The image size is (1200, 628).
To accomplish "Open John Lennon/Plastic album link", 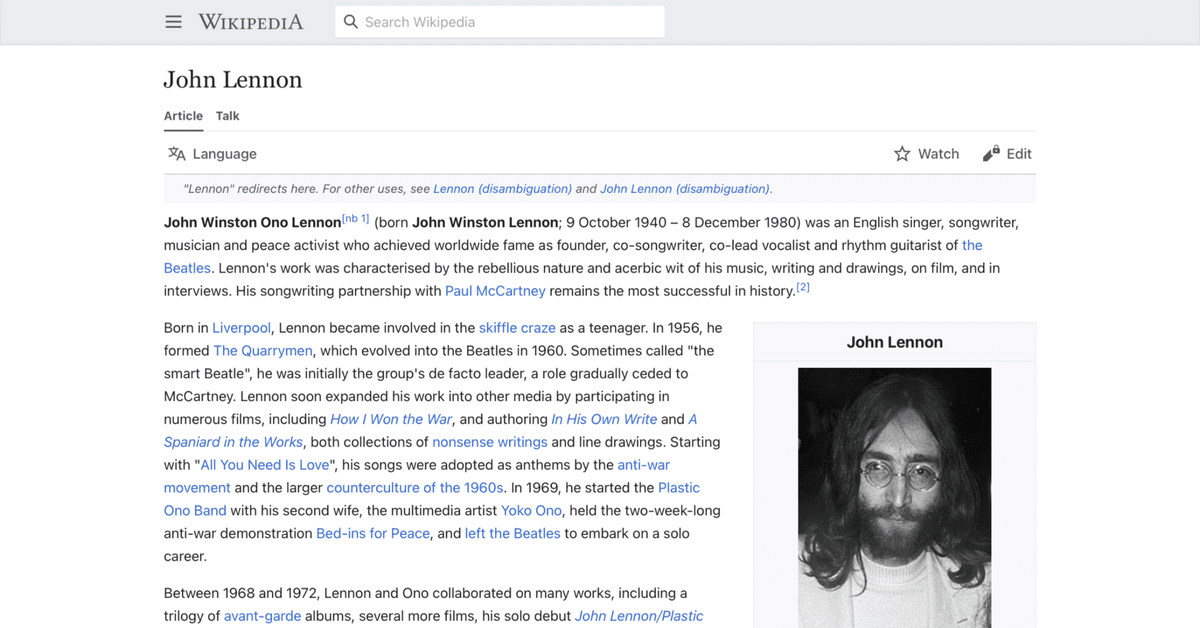I will coord(639,616).
